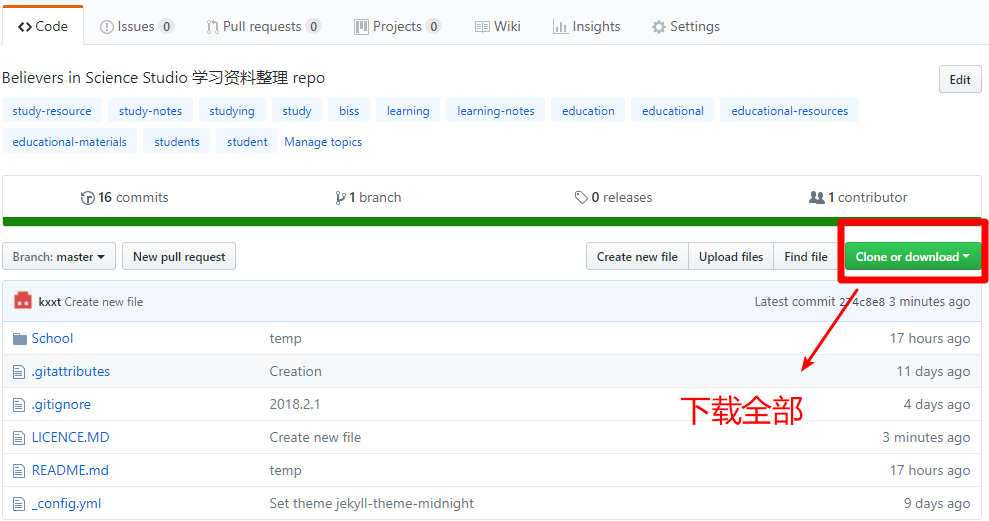Click the kxxt user avatar
Screen dimensions: 989x521
point(23,300)
